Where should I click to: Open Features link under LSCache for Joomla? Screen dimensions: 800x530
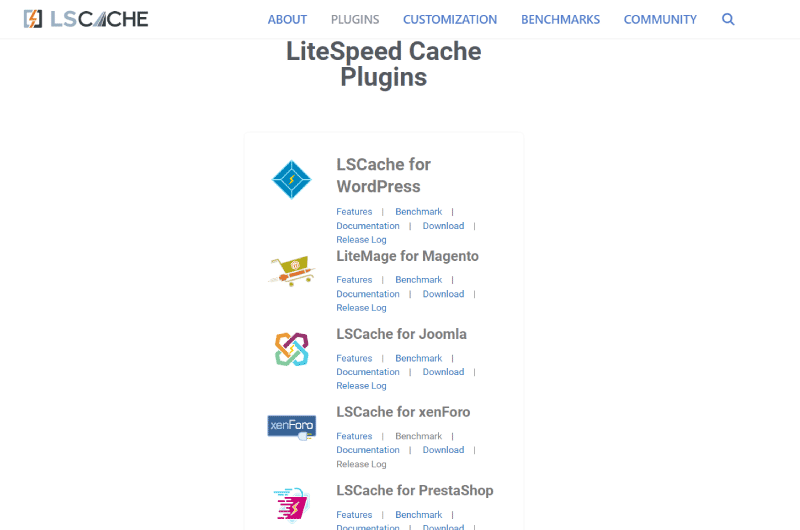click(x=354, y=359)
